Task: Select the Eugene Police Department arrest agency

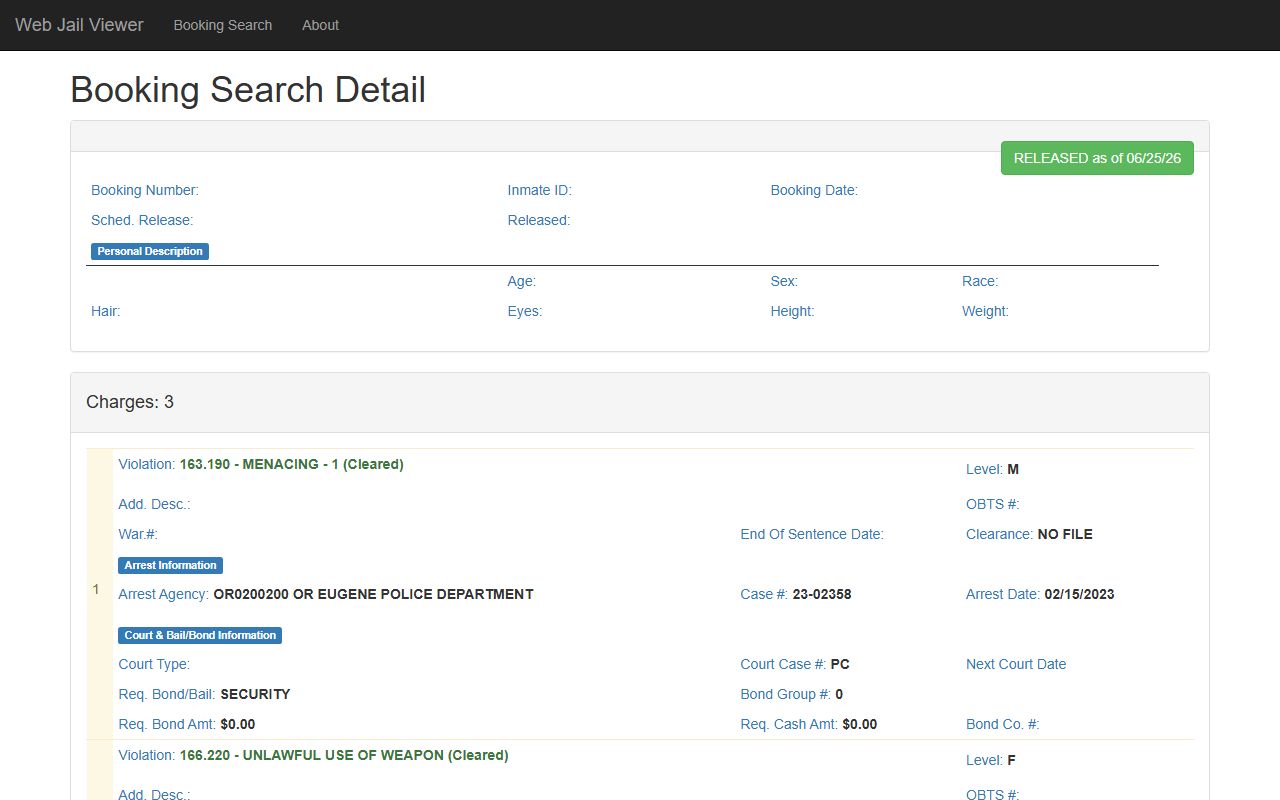Action: coord(374,594)
